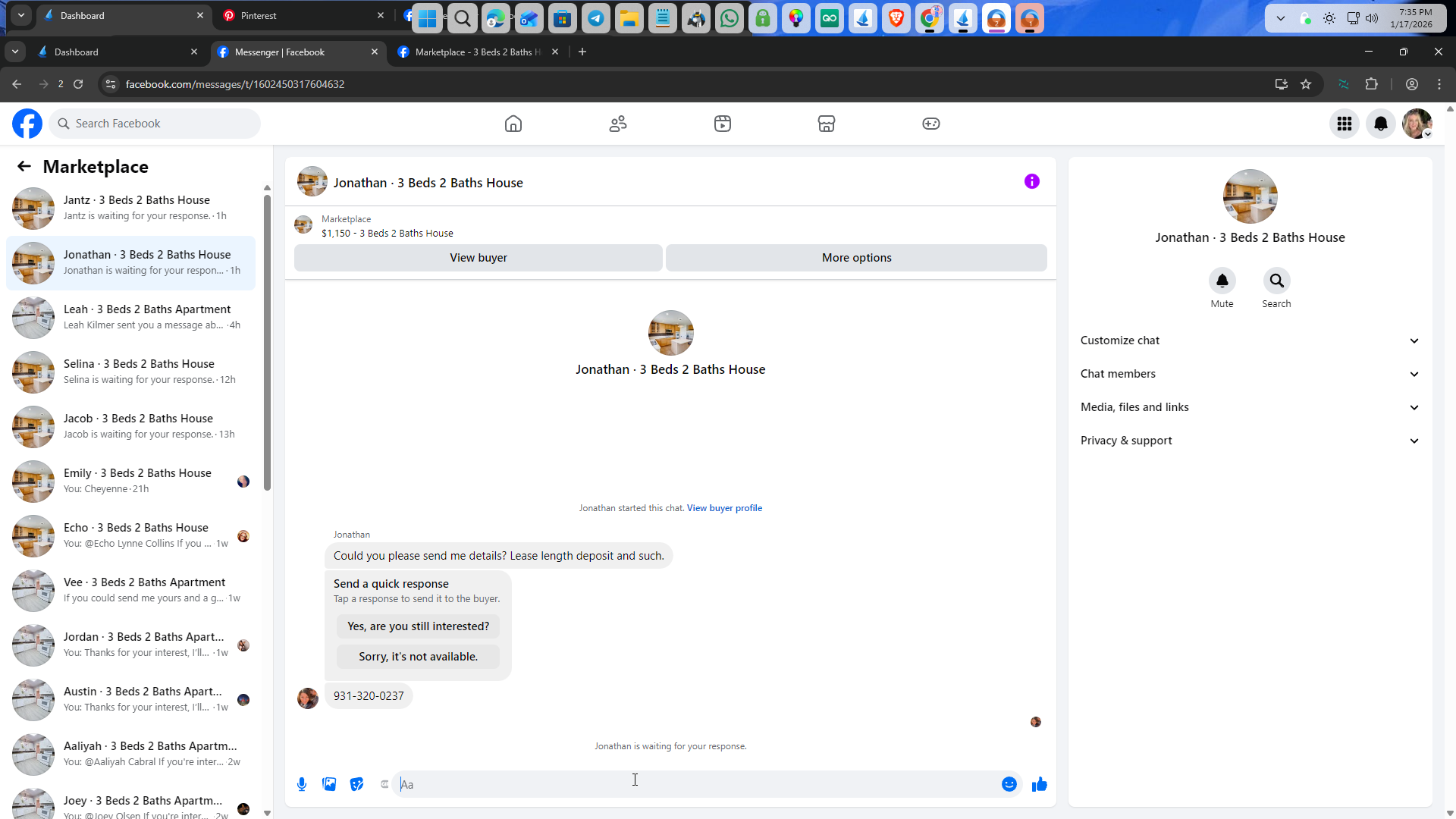Open Facebook Marketplace icon in top nav
This screenshot has height=819, width=1456.
point(826,124)
